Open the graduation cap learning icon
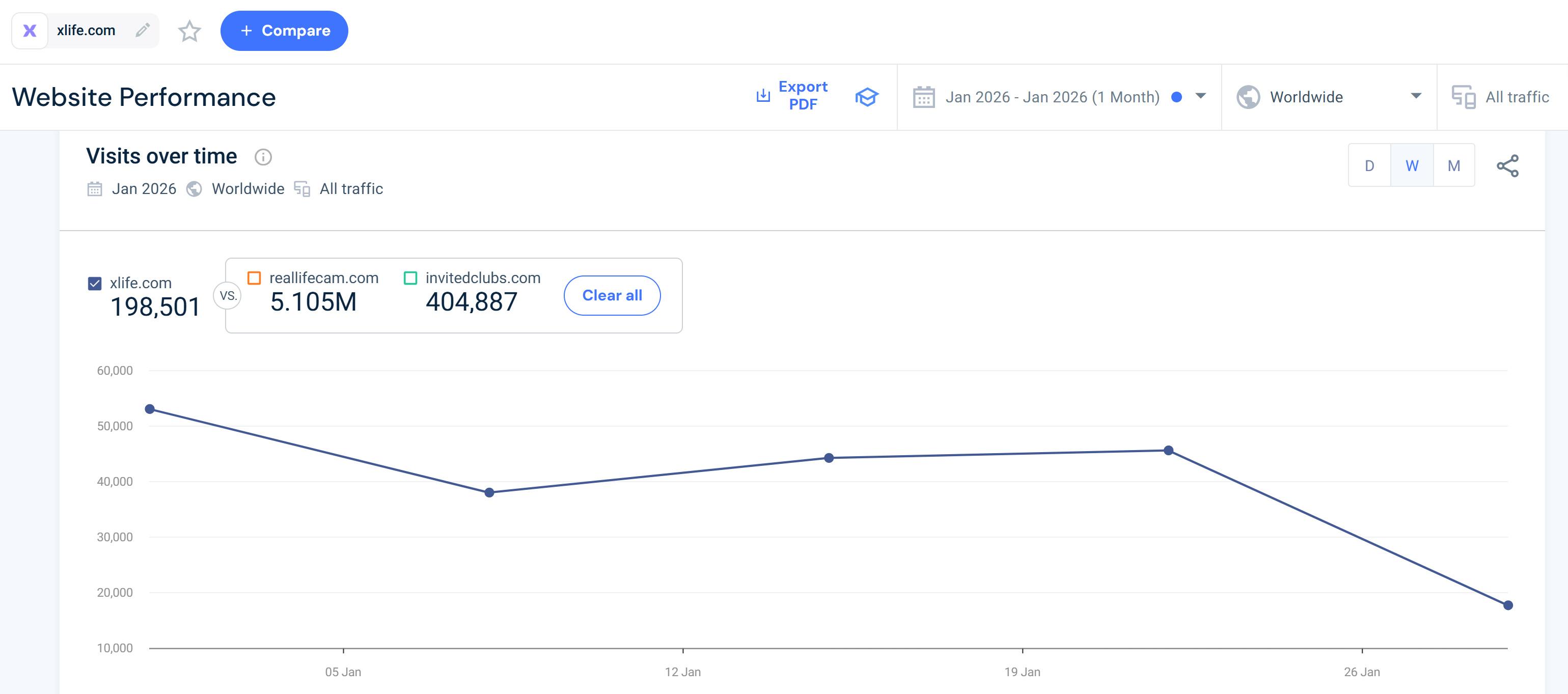 pyautogui.click(x=866, y=97)
